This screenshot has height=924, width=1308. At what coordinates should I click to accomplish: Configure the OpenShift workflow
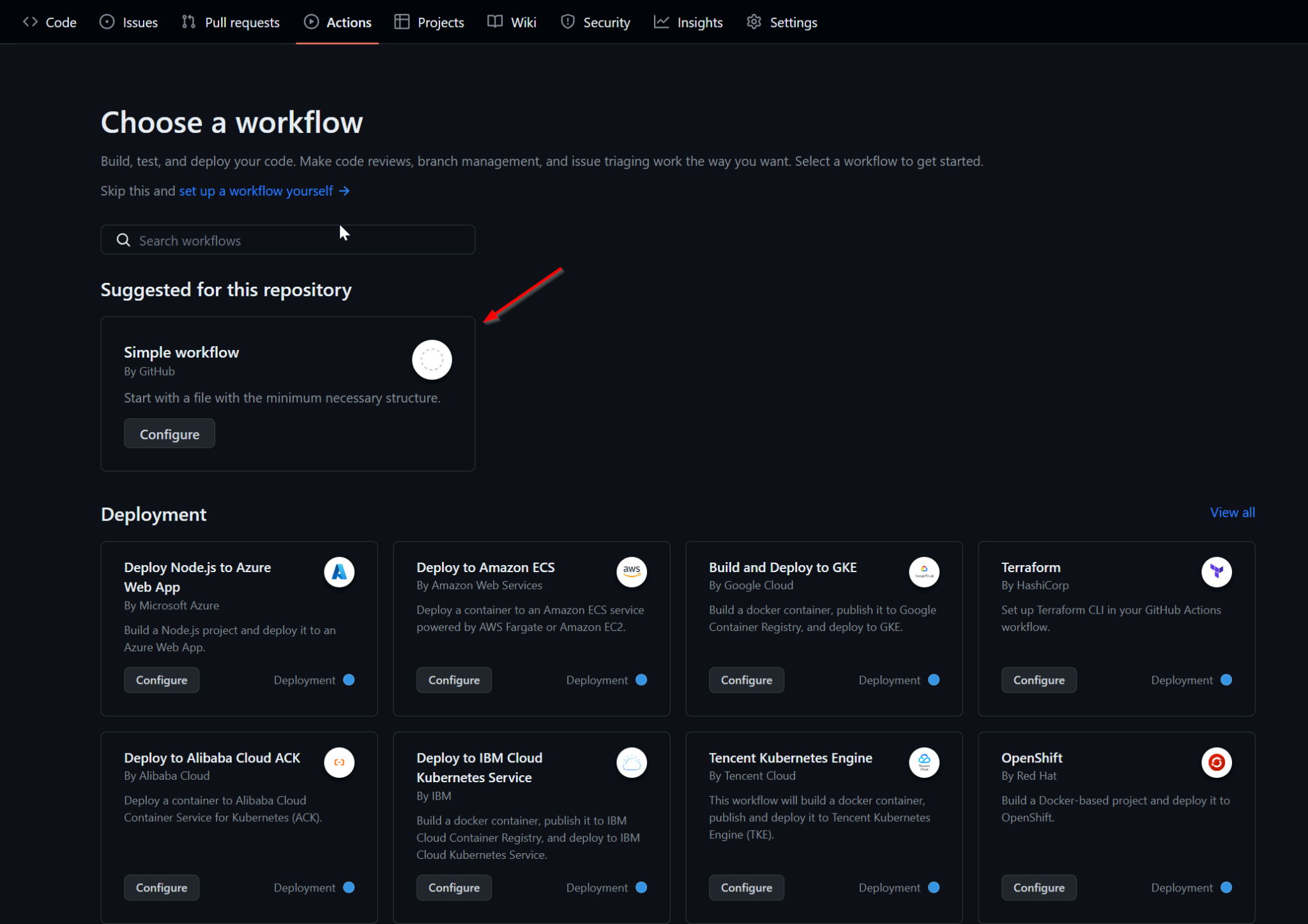[1039, 888]
